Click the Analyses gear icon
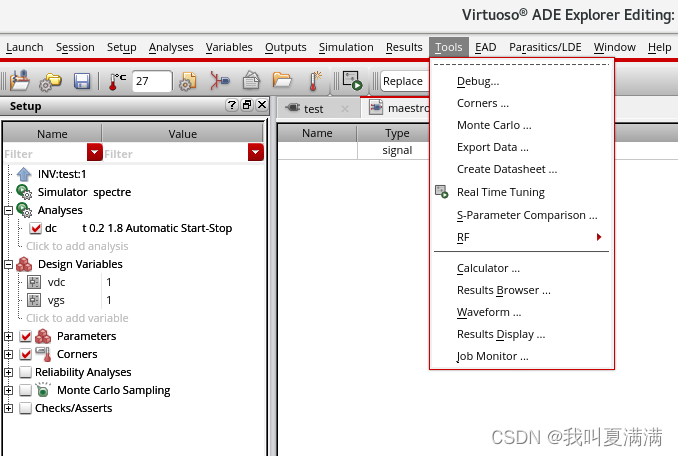Image resolution: width=678 pixels, height=456 pixels. point(24,210)
